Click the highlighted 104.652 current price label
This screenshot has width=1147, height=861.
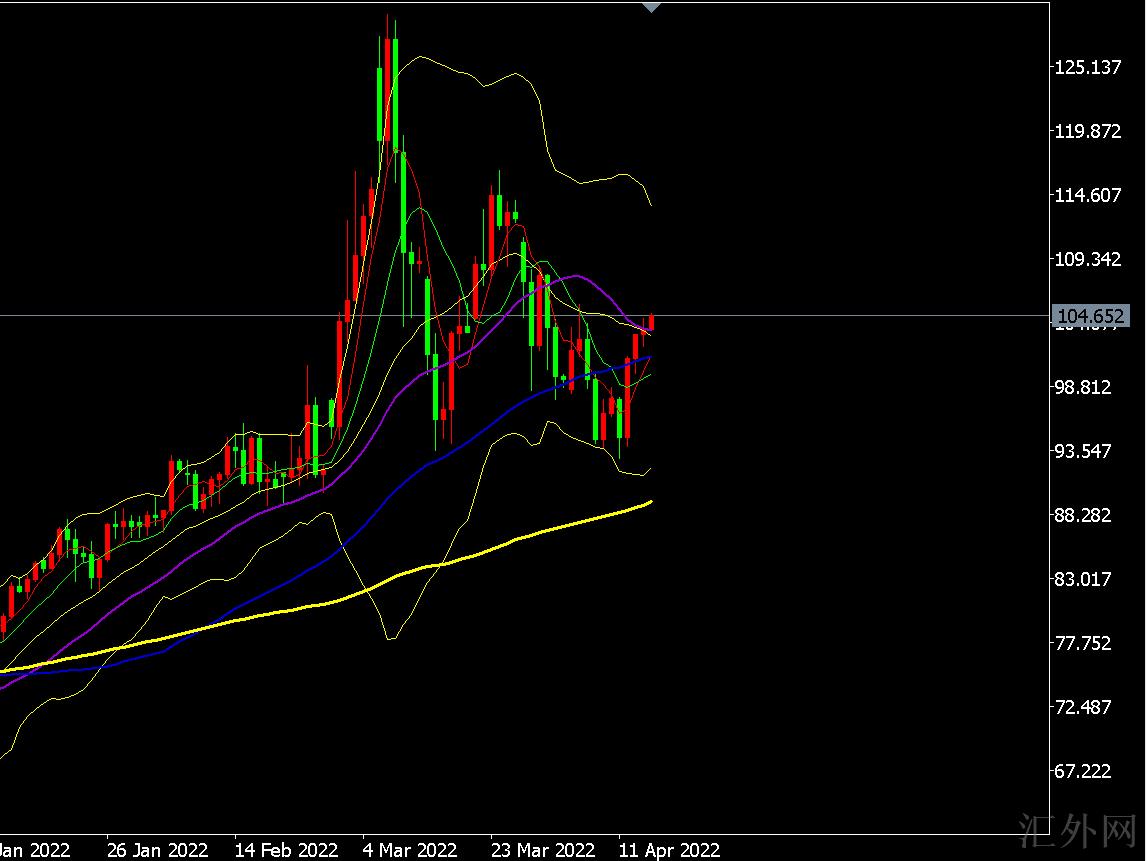1091,317
